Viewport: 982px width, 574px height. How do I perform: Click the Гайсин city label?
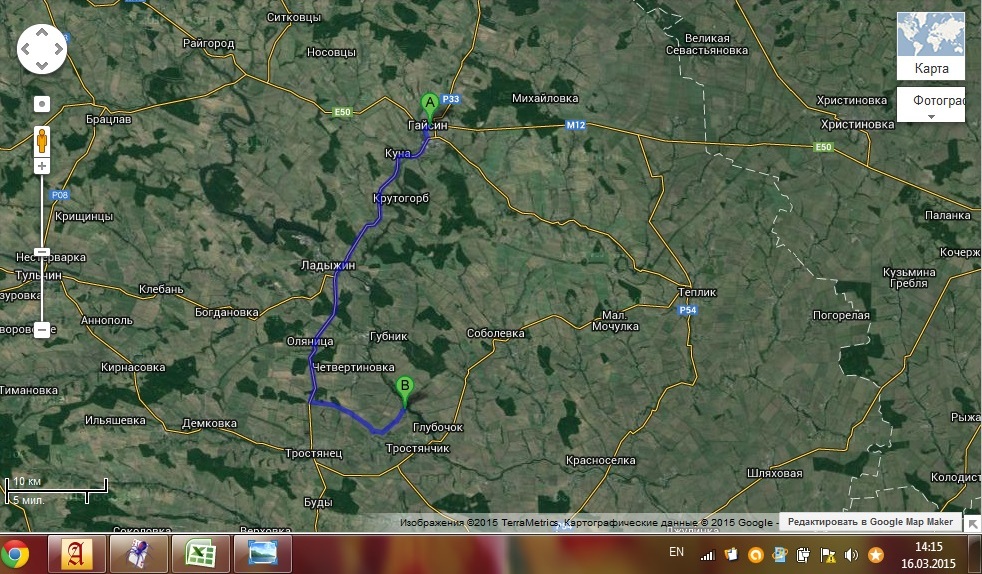coord(428,125)
